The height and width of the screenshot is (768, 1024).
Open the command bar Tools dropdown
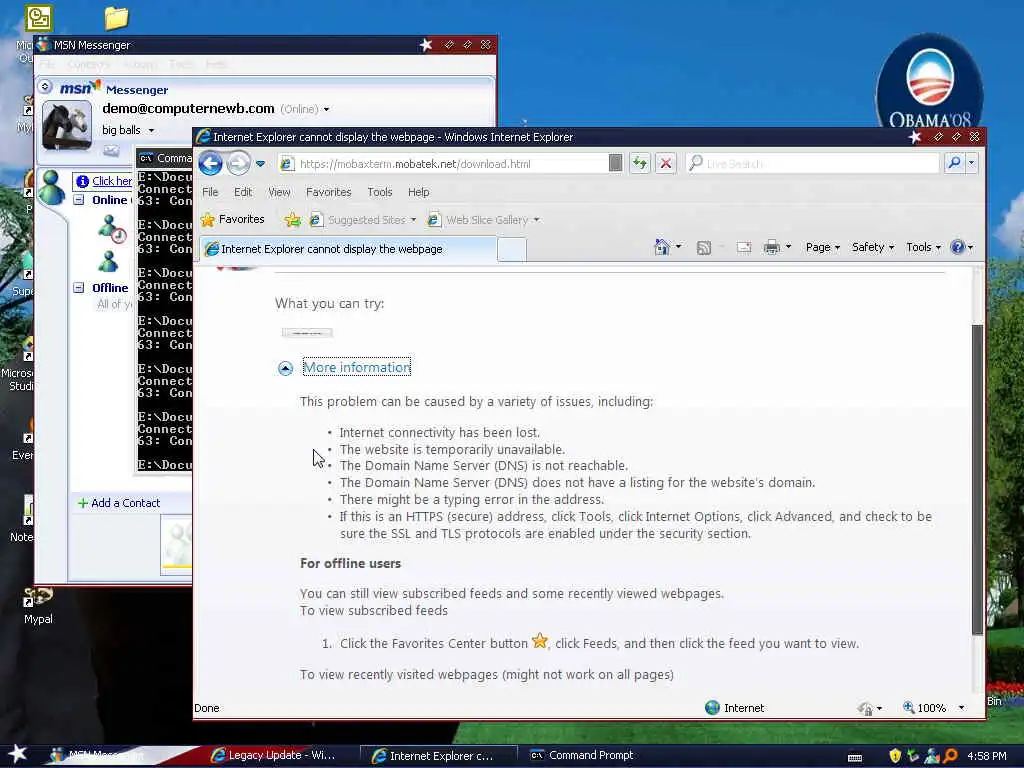[923, 247]
